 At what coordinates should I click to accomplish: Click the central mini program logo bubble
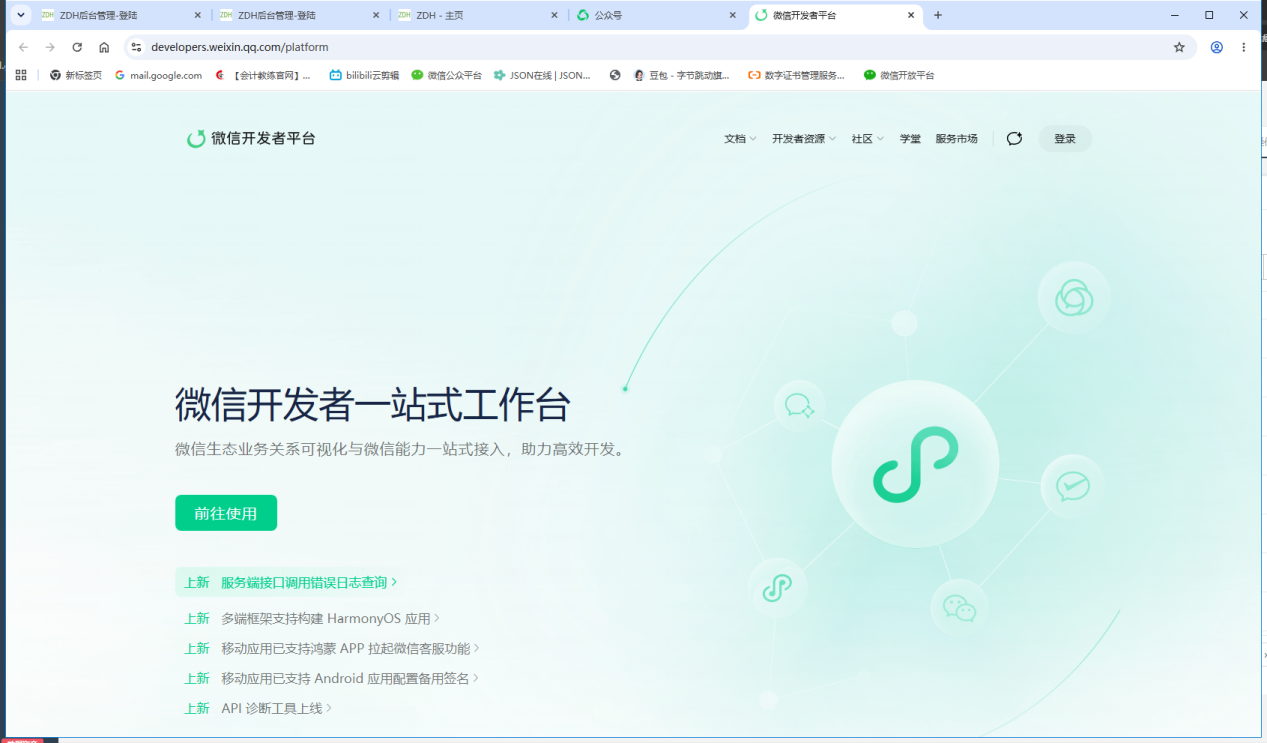(x=915, y=464)
